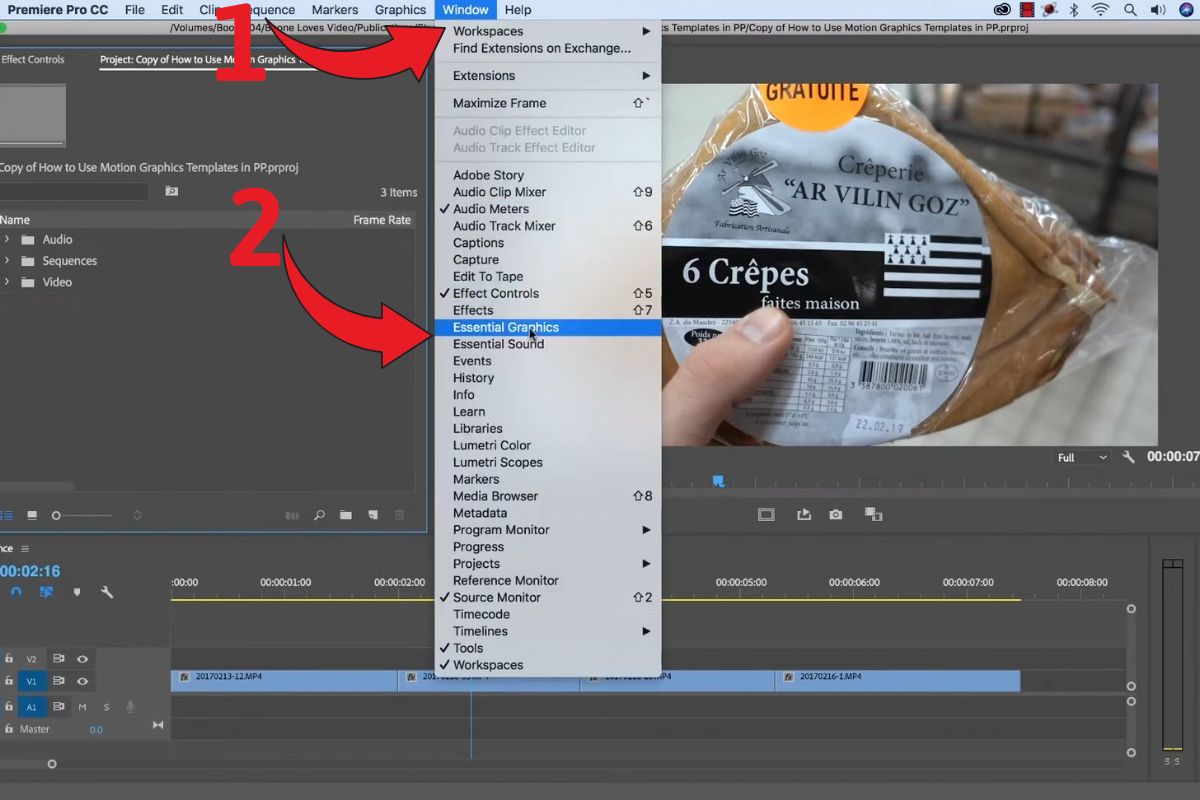Toggle V1 track output eye icon

pos(82,681)
